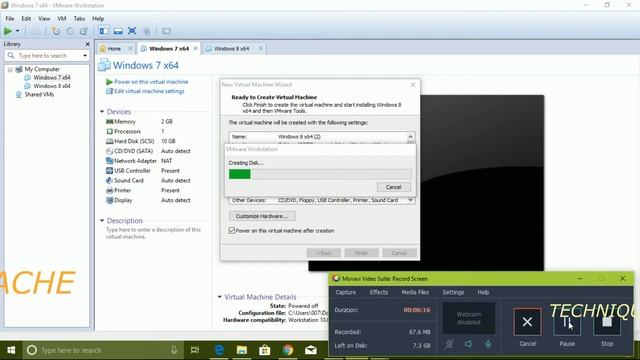Click the Network Adapter device row
The image size is (640, 360).
click(149, 161)
